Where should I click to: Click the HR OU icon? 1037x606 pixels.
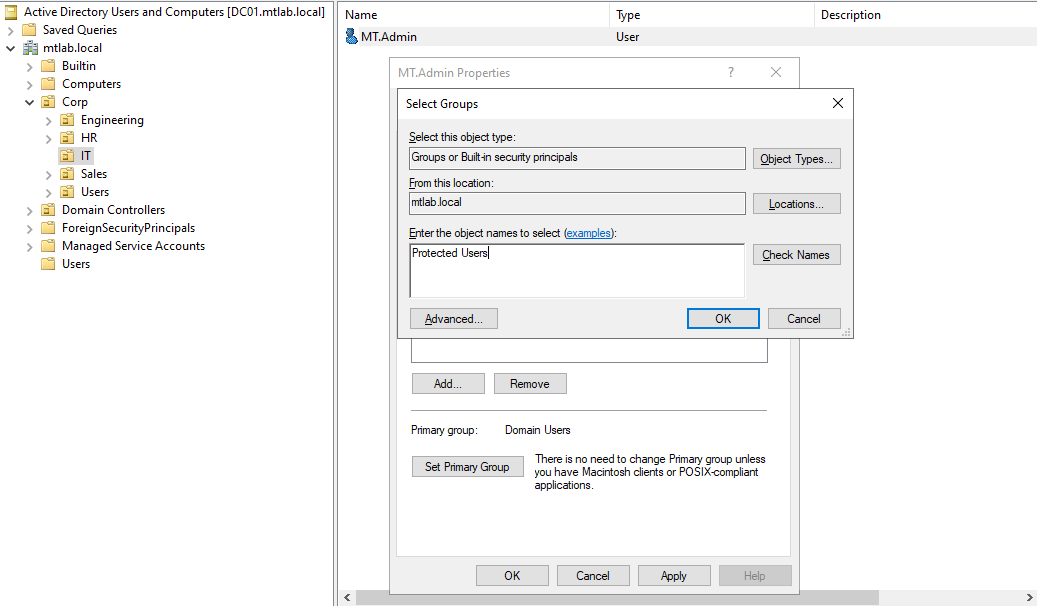[x=67, y=138]
